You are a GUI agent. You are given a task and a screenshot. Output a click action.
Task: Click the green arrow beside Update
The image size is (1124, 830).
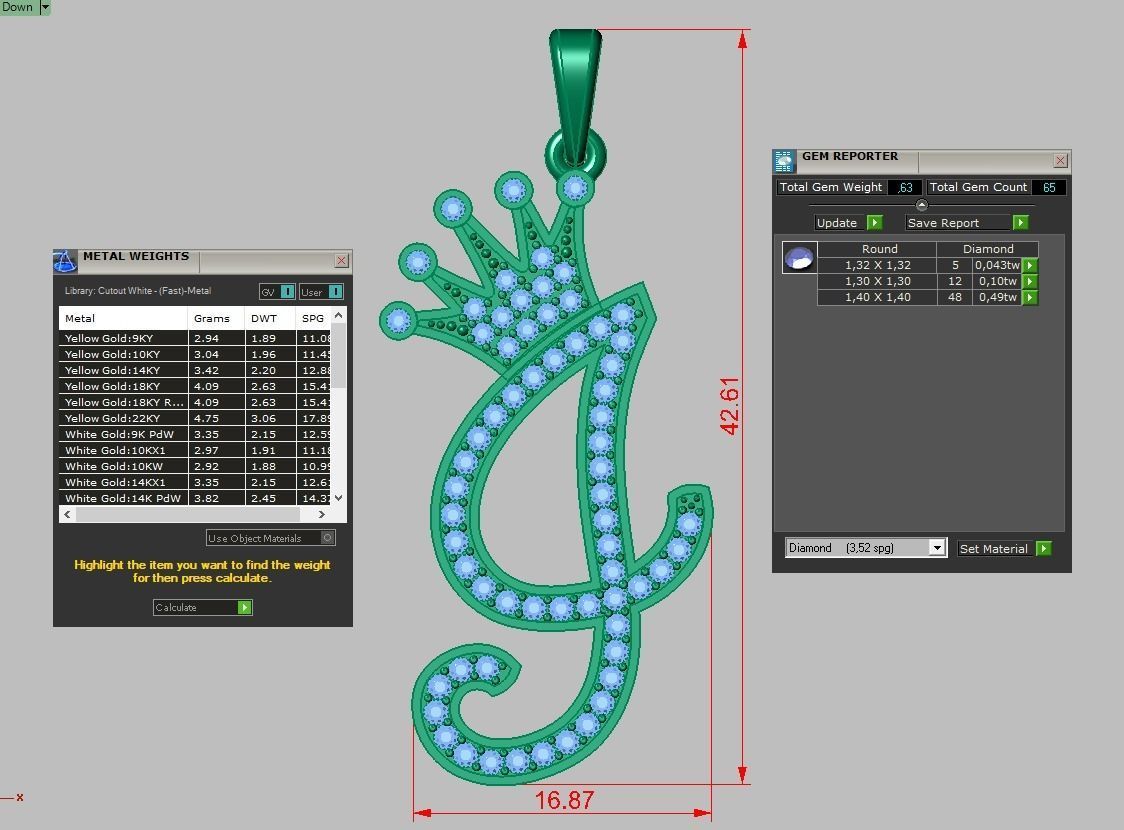point(875,223)
